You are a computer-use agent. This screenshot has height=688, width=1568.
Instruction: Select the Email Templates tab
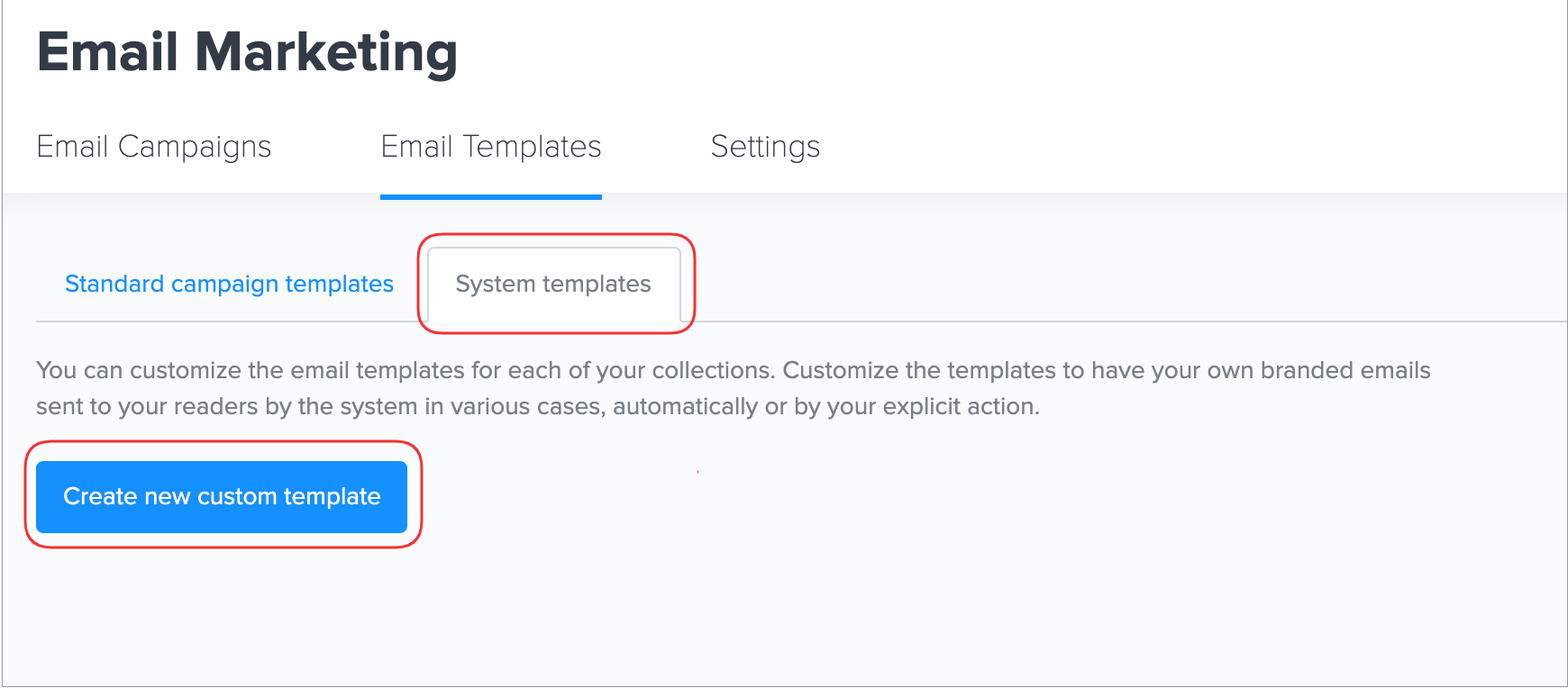491,147
